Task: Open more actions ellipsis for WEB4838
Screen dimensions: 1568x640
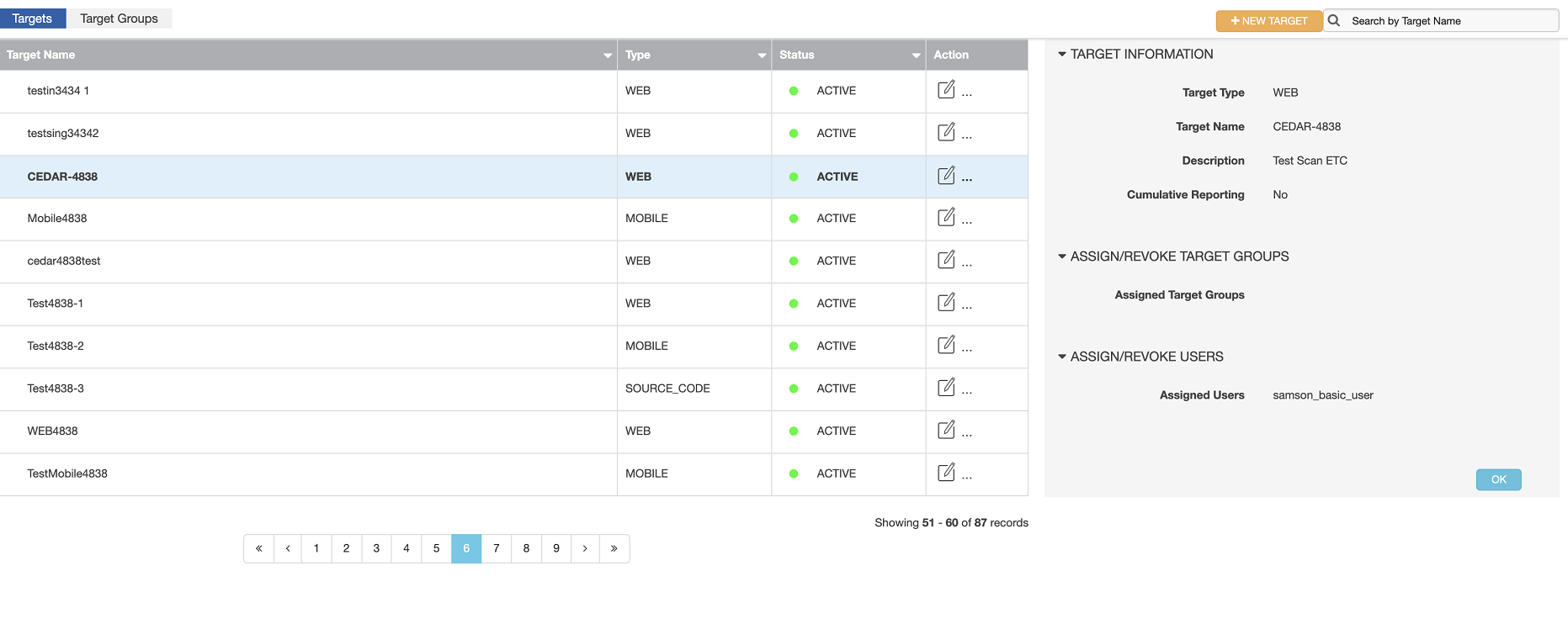Action: [x=967, y=436]
